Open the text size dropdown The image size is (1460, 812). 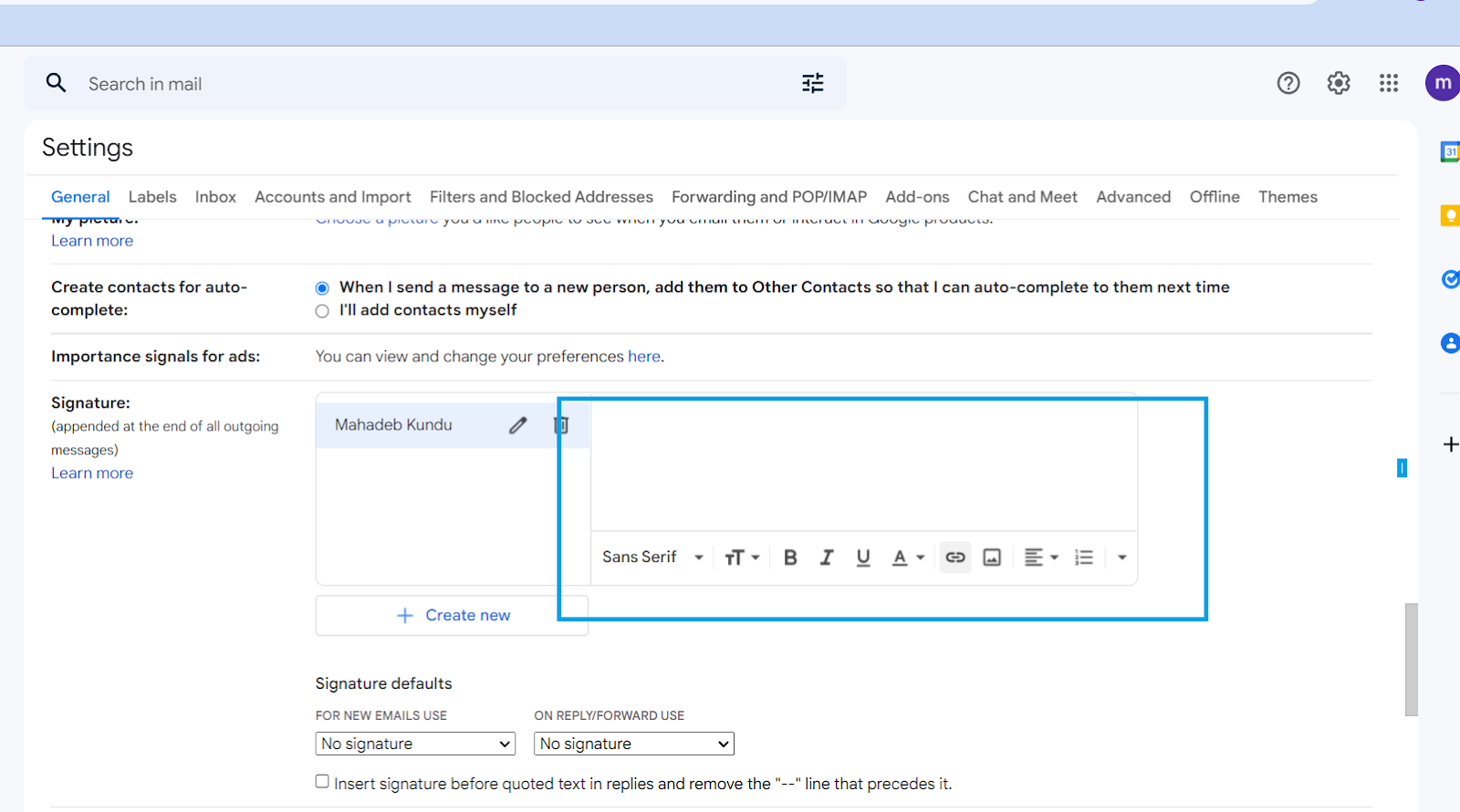[742, 557]
